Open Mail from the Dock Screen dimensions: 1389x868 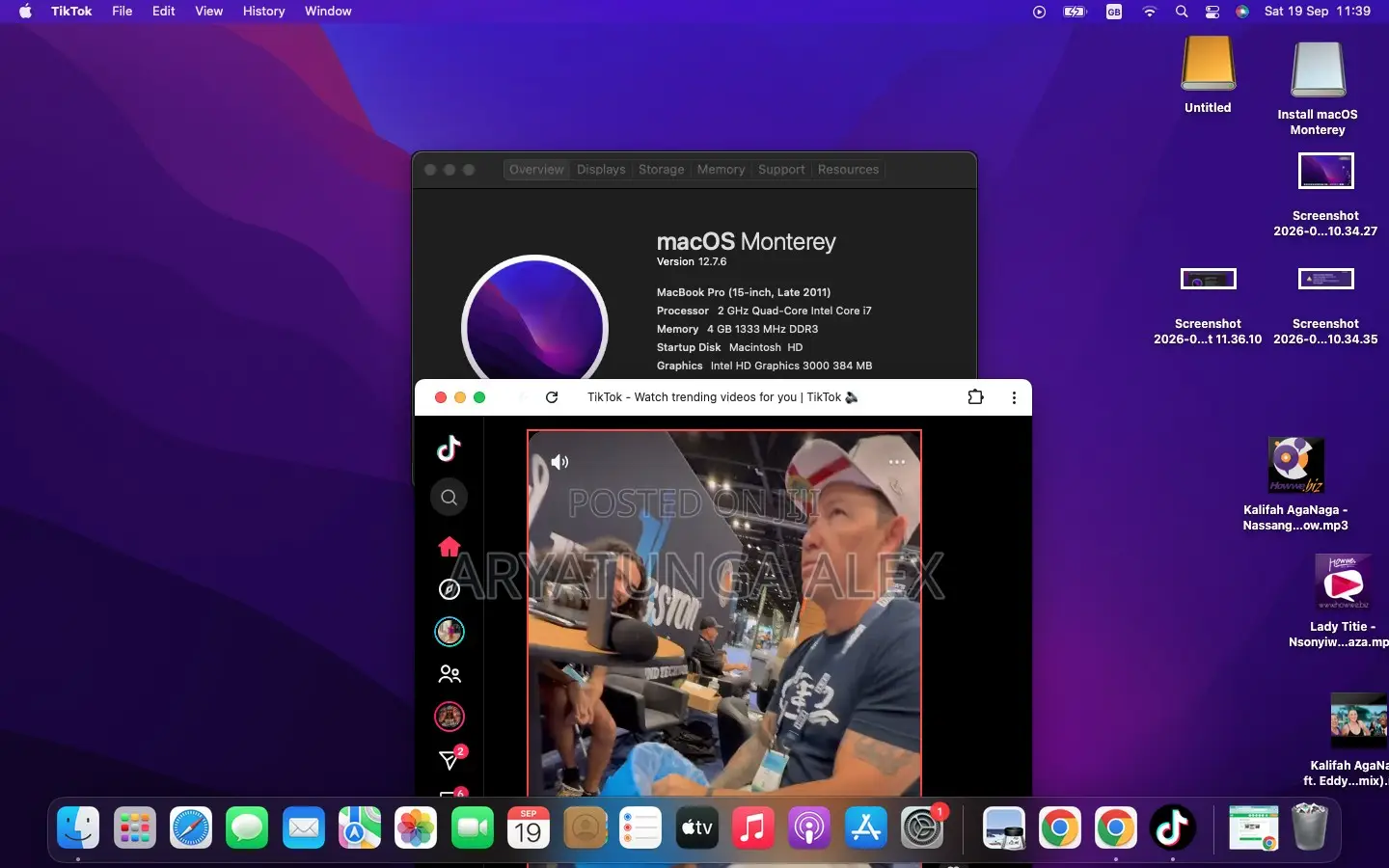(x=304, y=827)
